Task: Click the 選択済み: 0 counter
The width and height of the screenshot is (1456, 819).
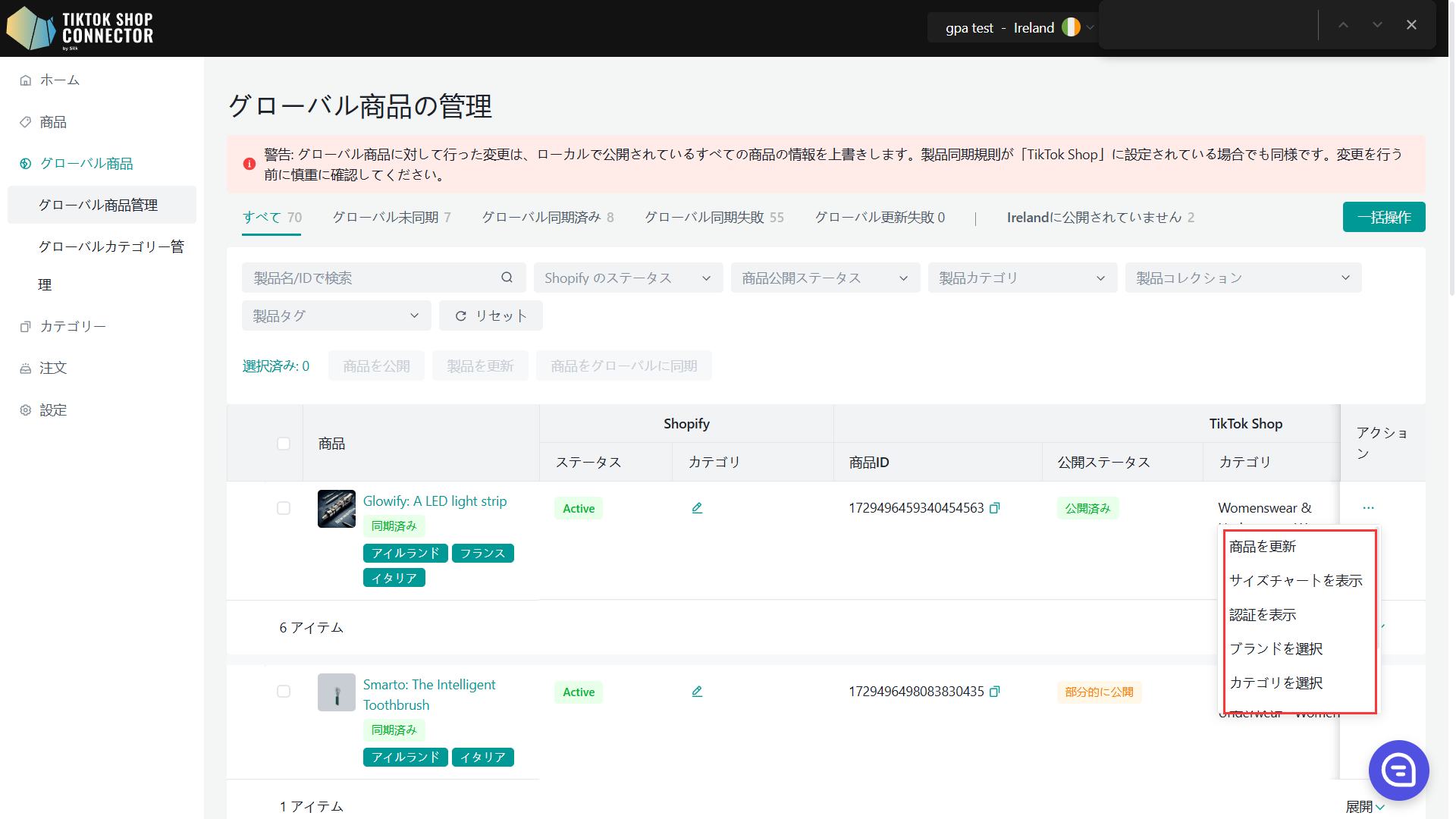Action: 276,366
